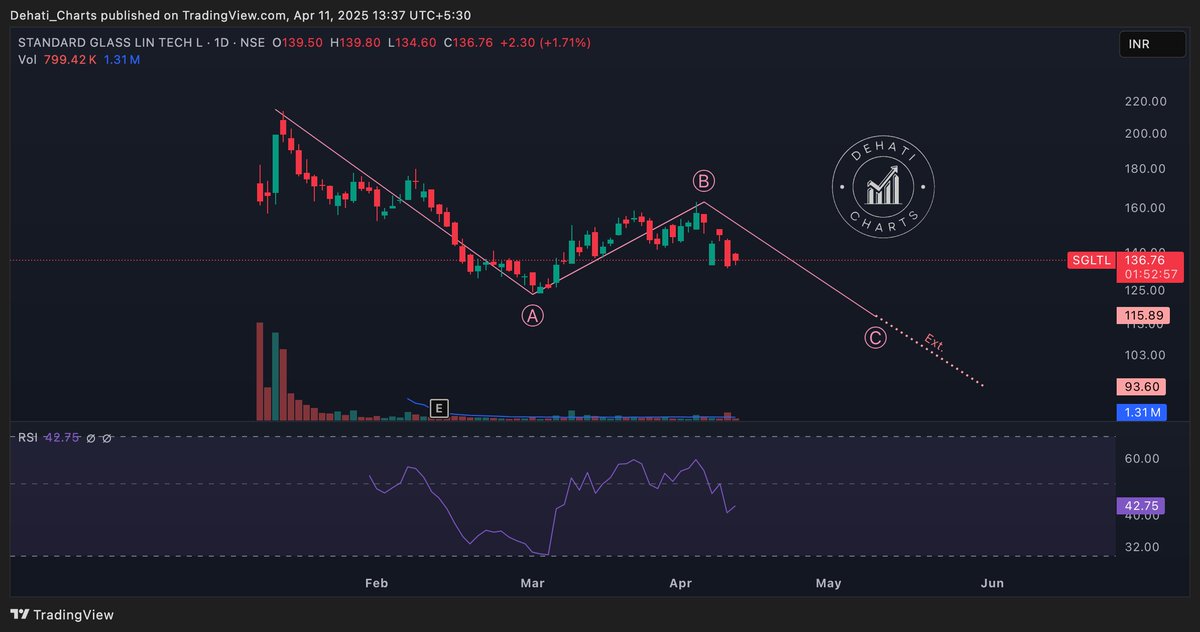Click the high value H139.80 in legend
This screenshot has height=632, width=1200.
point(355,43)
